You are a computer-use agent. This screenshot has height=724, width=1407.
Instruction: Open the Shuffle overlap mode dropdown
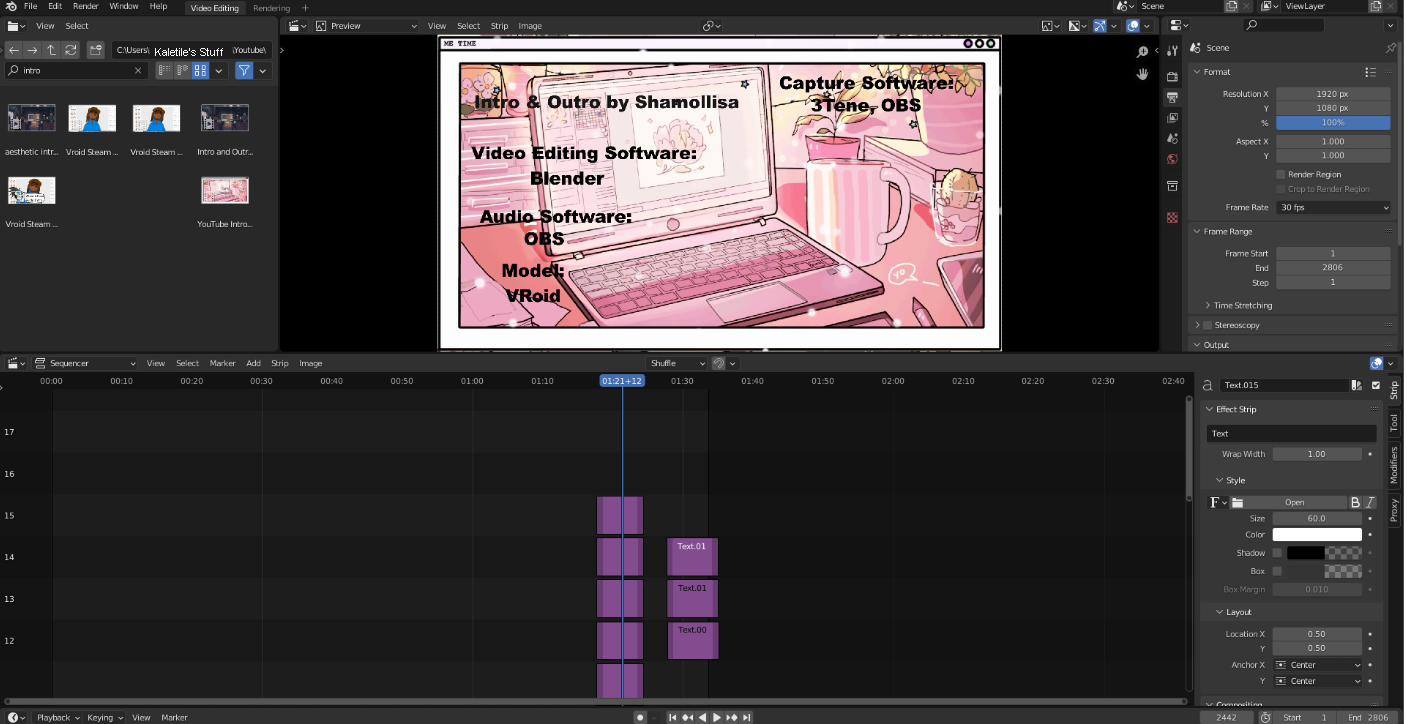677,363
